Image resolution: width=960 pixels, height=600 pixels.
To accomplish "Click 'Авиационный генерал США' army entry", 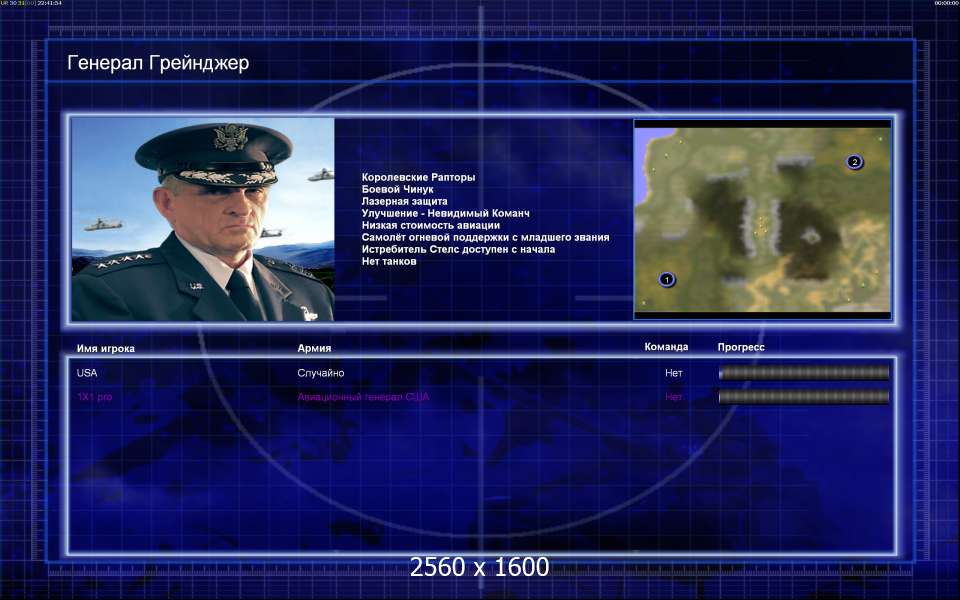I will [x=363, y=397].
